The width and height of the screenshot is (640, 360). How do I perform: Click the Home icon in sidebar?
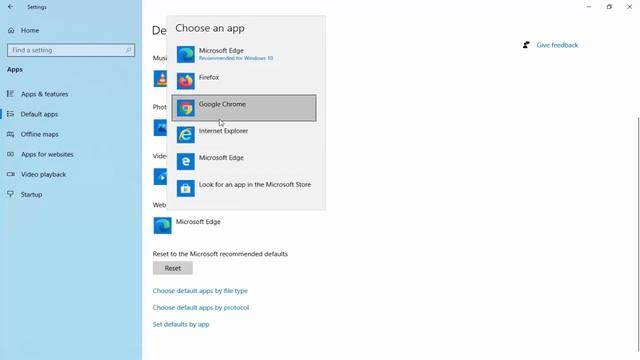11,30
